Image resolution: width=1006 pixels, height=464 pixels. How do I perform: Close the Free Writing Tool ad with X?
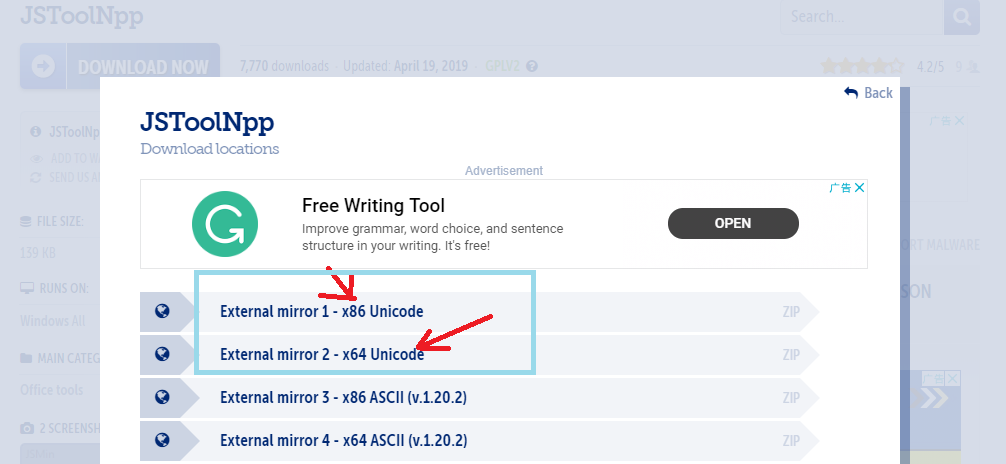(858, 188)
